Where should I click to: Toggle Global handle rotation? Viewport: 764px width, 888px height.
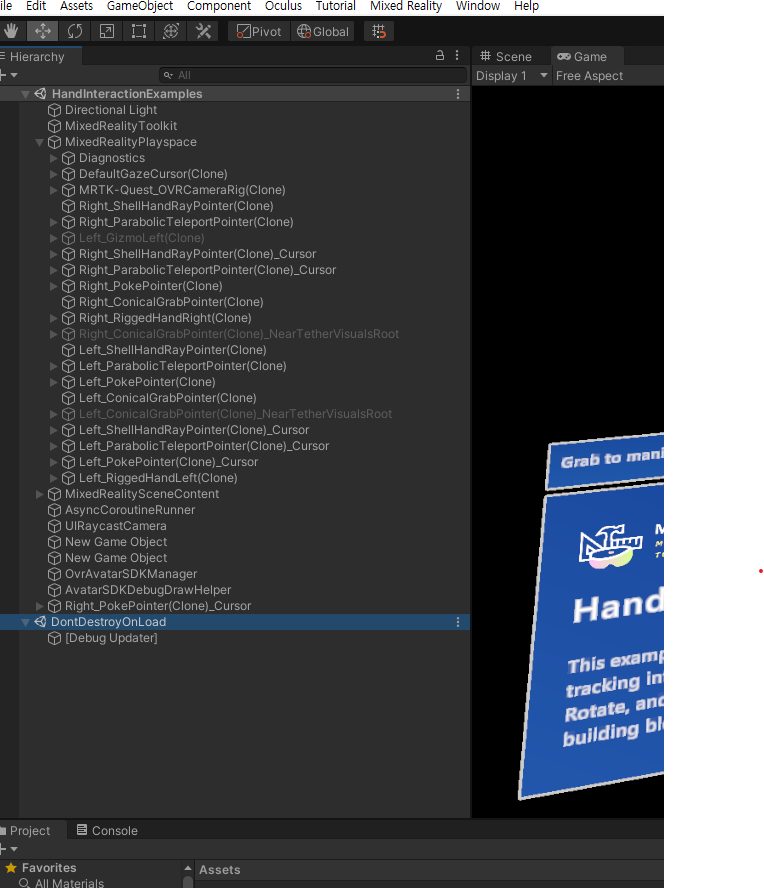click(x=323, y=32)
